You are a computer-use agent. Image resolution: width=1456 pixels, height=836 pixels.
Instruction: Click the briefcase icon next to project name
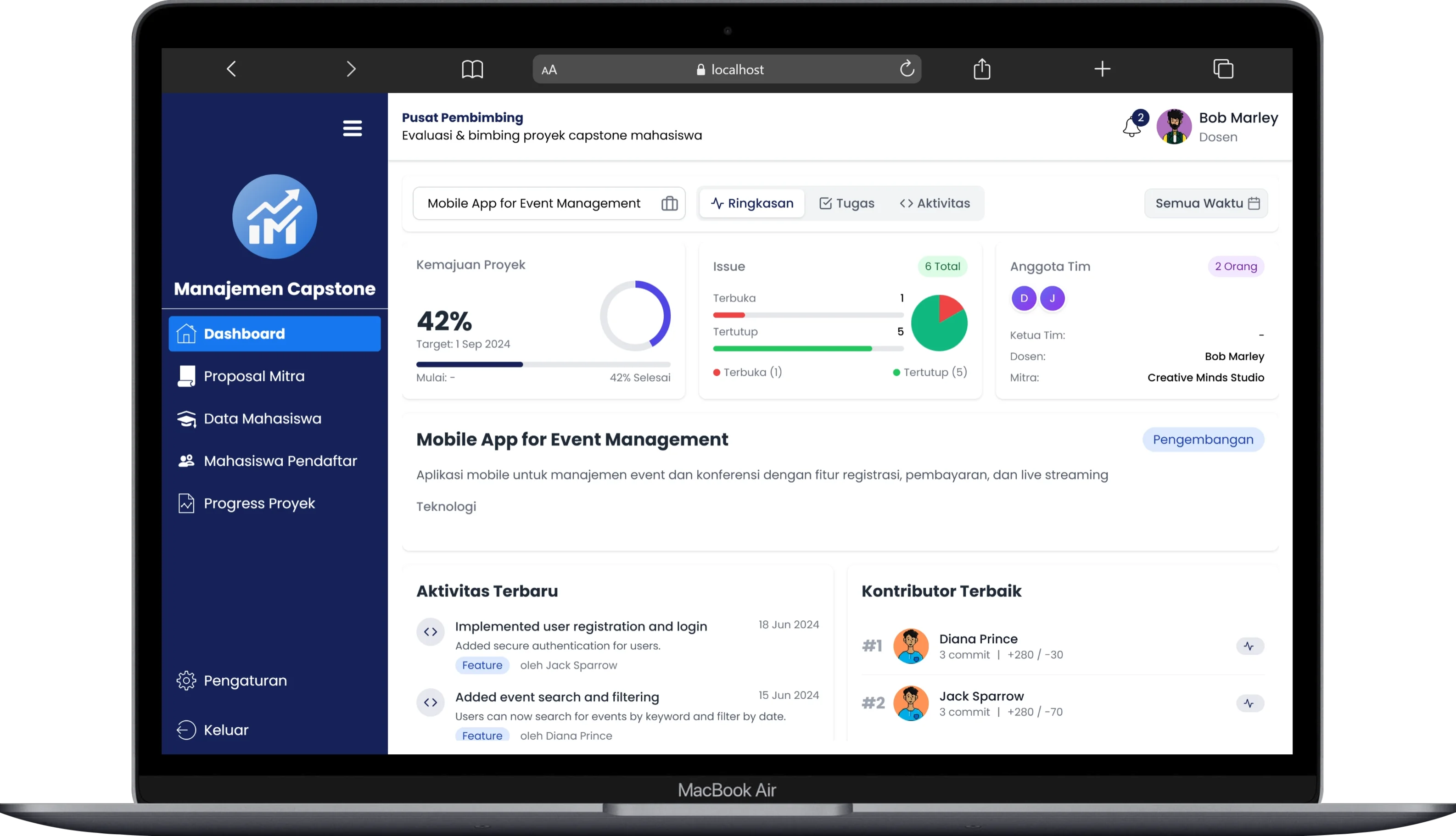[x=669, y=203]
